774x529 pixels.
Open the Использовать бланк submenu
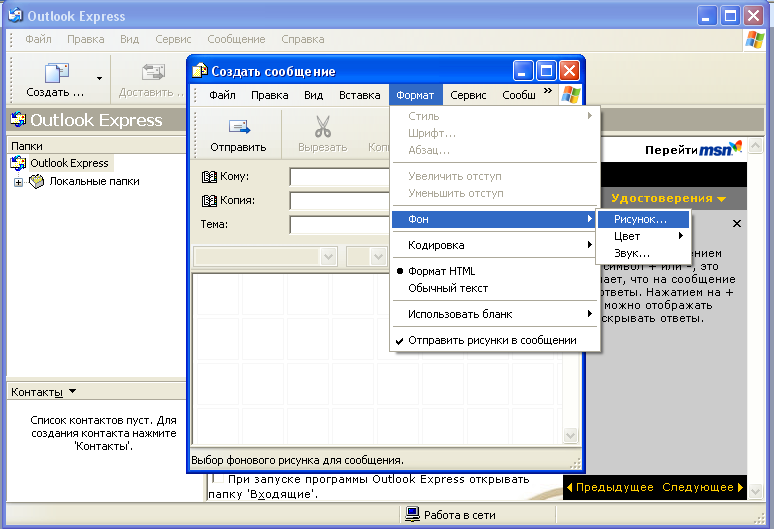495,314
